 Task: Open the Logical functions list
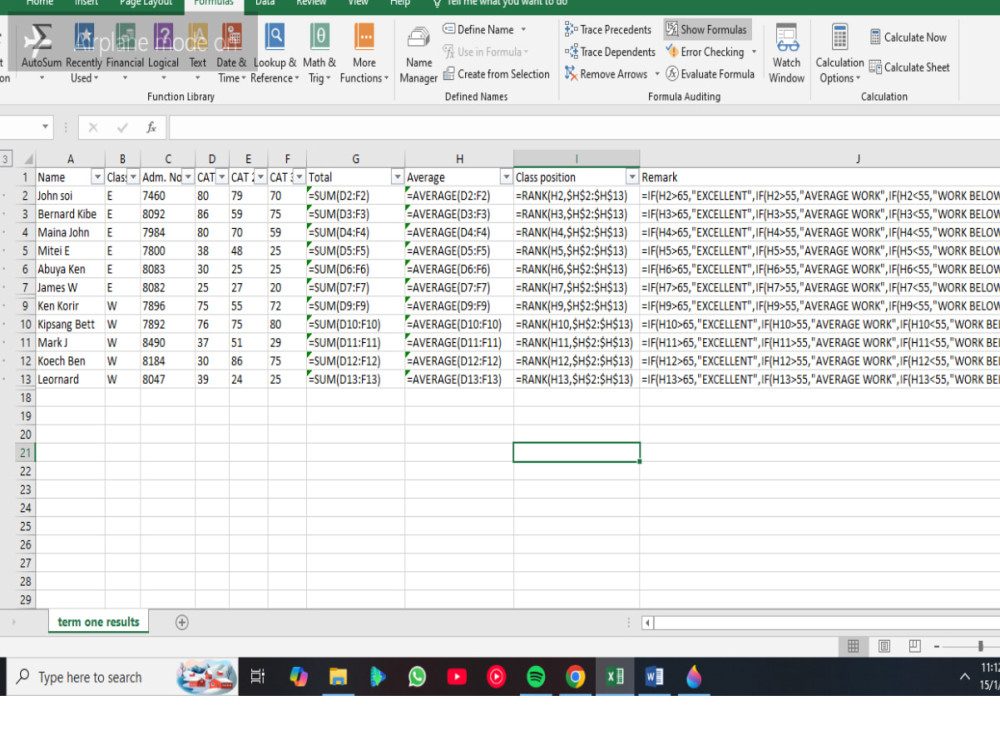point(163,52)
